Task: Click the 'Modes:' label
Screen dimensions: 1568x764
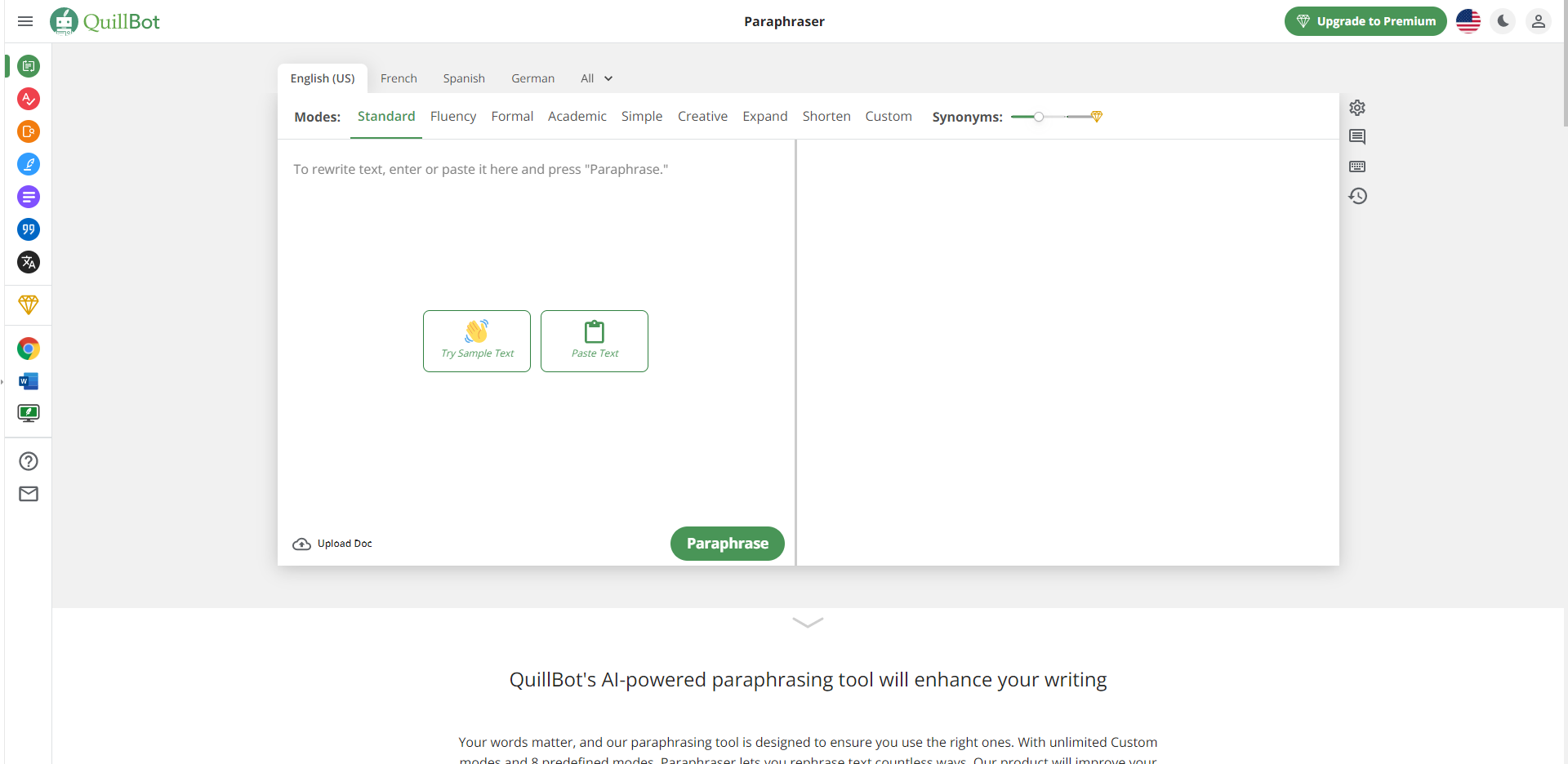Action: (x=317, y=117)
